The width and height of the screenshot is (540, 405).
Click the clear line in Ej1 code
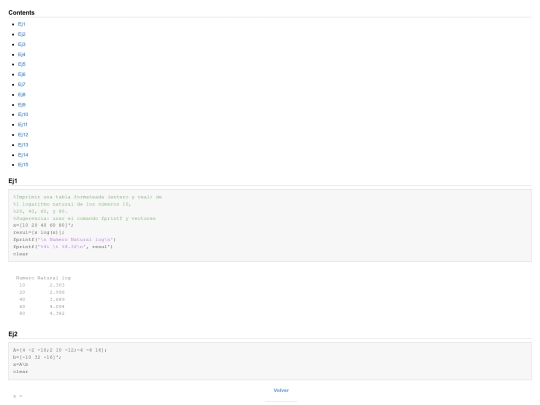tap(20, 254)
